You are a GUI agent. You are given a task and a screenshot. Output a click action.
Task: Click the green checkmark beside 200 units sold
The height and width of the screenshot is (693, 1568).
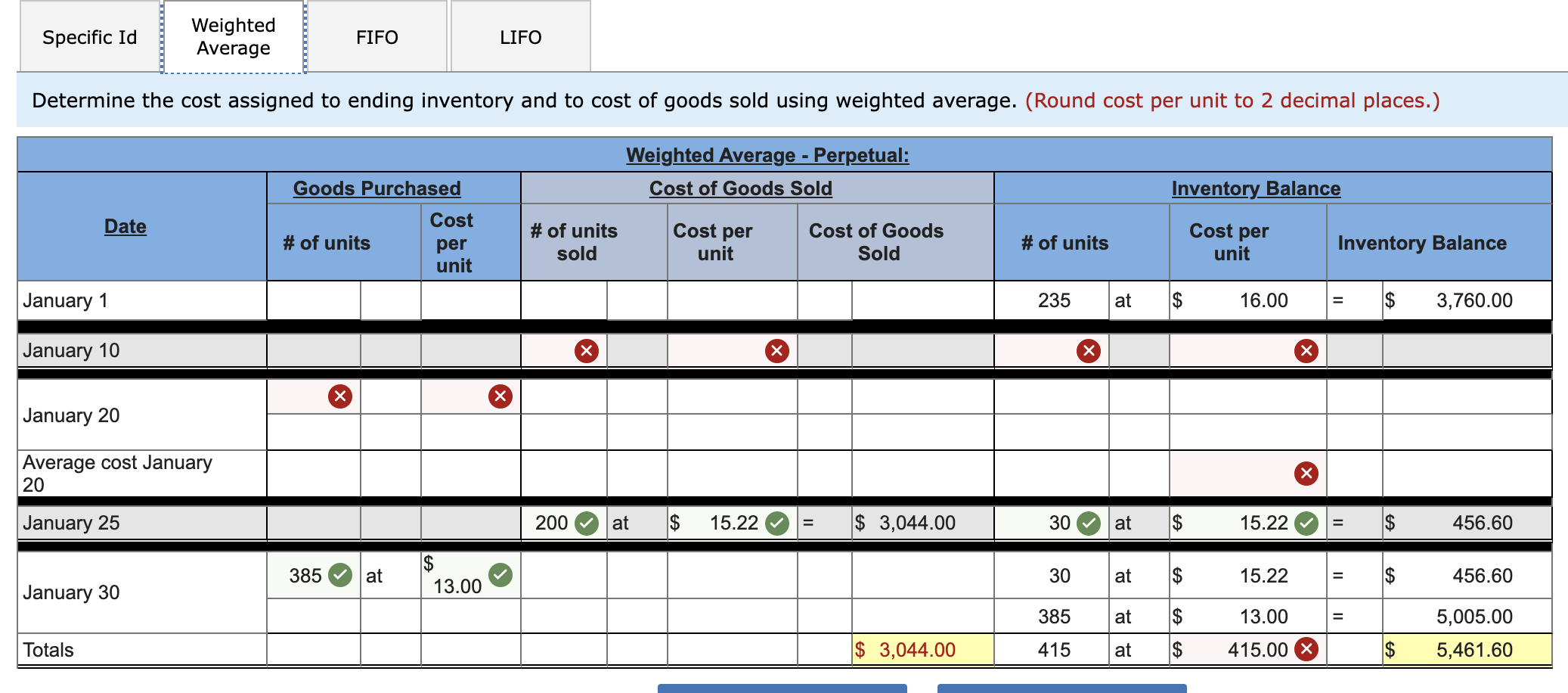pyautogui.click(x=585, y=522)
